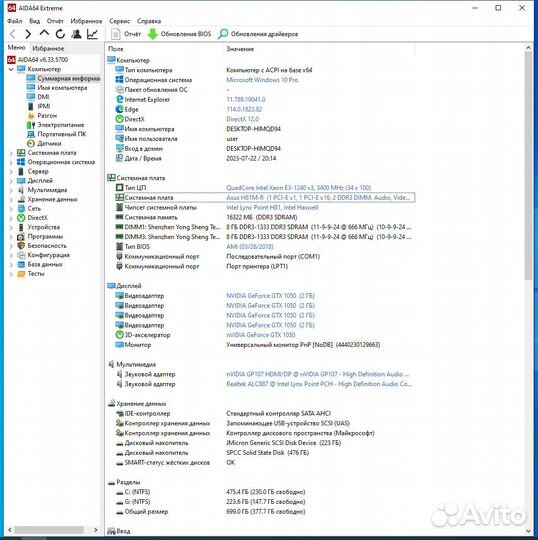The height and width of the screenshot is (540, 538).
Task: Expand the Дисплей tree node
Action: pyautogui.click(x=11, y=181)
